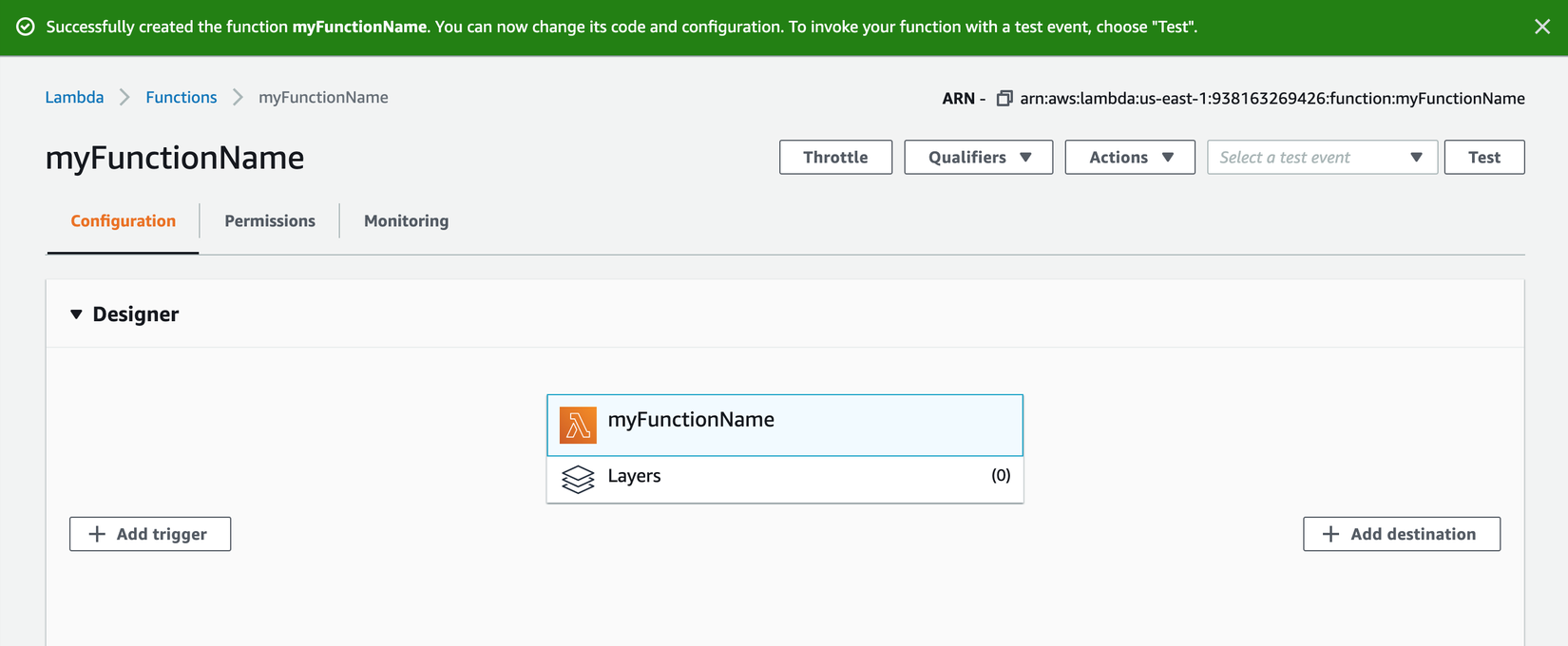Open the Functions breadcrumb link

tap(181, 98)
